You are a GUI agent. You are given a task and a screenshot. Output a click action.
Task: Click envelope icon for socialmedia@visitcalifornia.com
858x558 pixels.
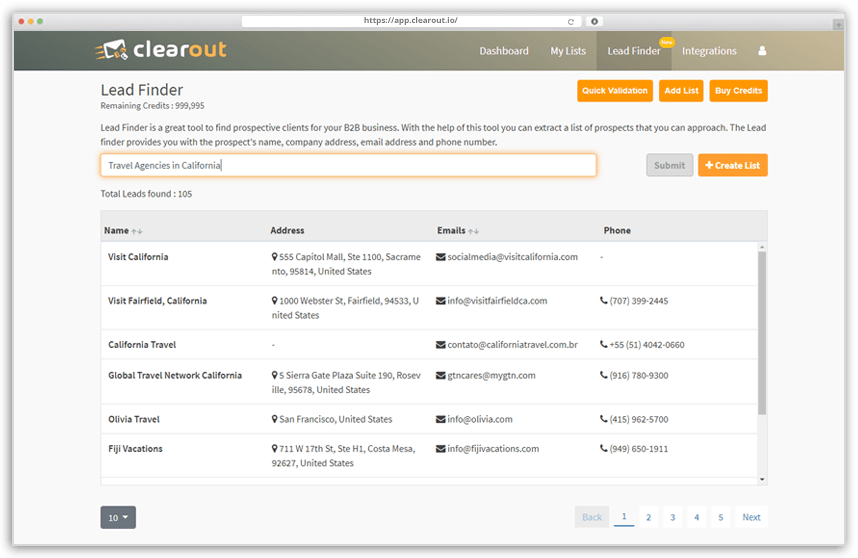coord(440,257)
